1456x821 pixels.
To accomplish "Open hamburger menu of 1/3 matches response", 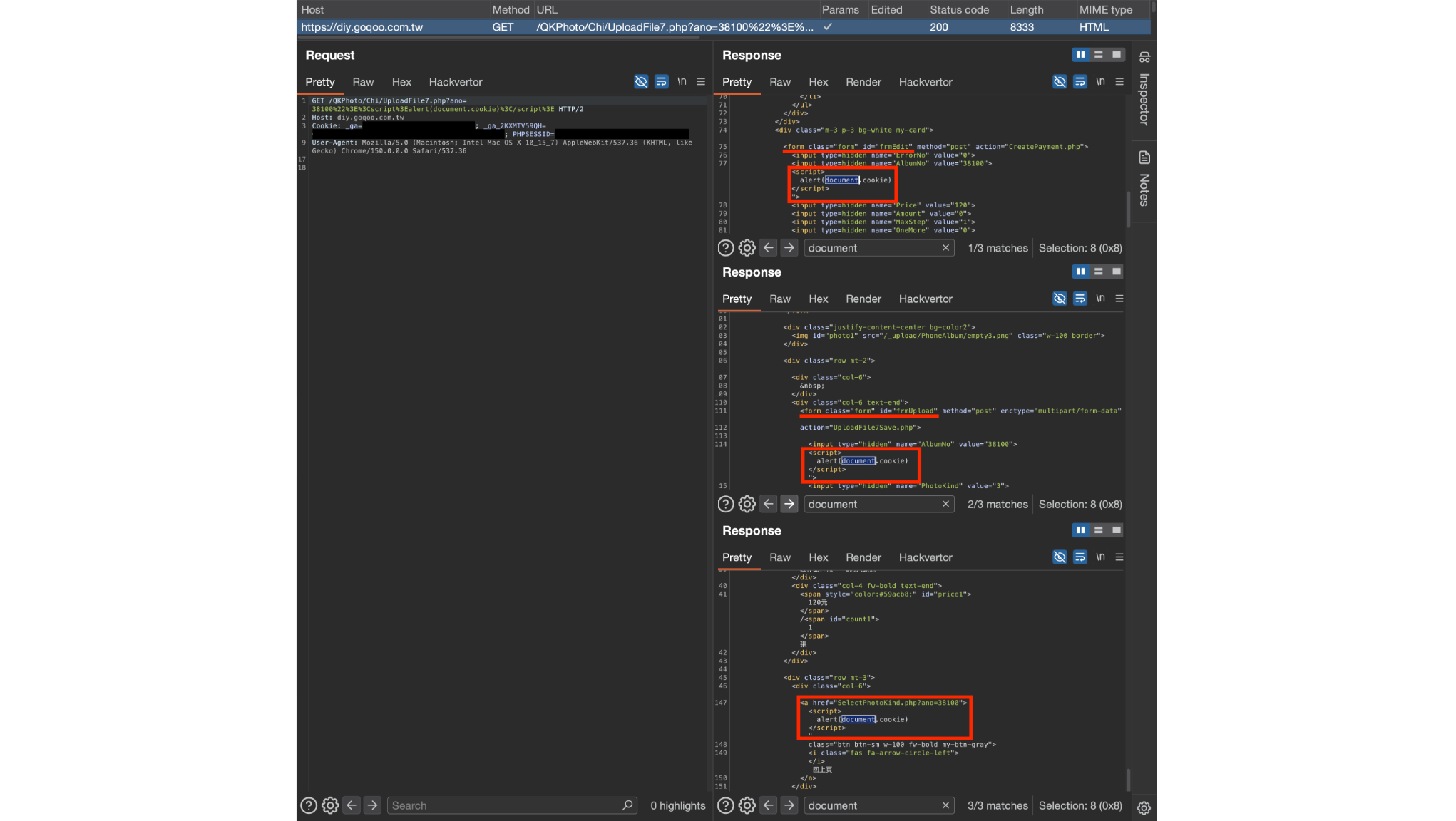I will point(1119,82).
